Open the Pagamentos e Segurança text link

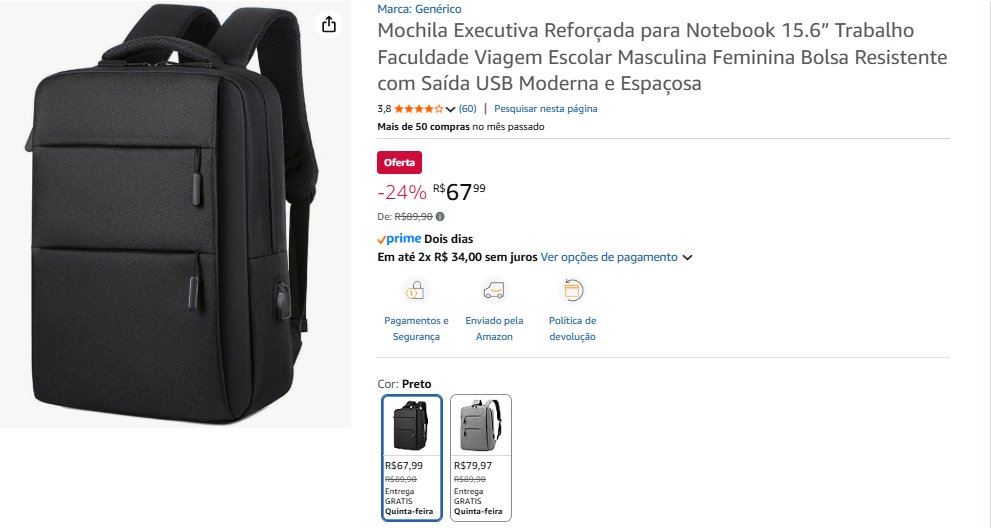[416, 329]
